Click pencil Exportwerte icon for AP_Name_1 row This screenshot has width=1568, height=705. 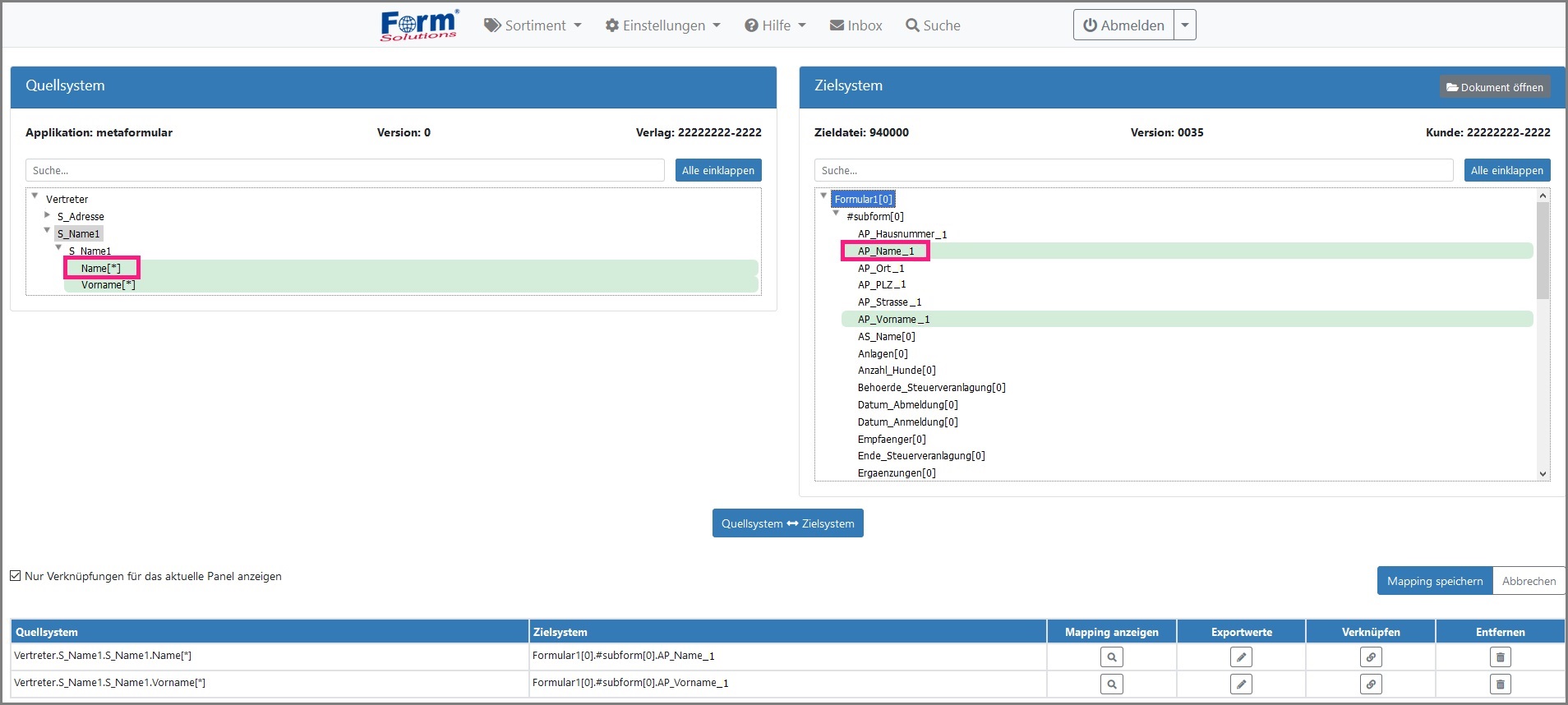(x=1241, y=657)
